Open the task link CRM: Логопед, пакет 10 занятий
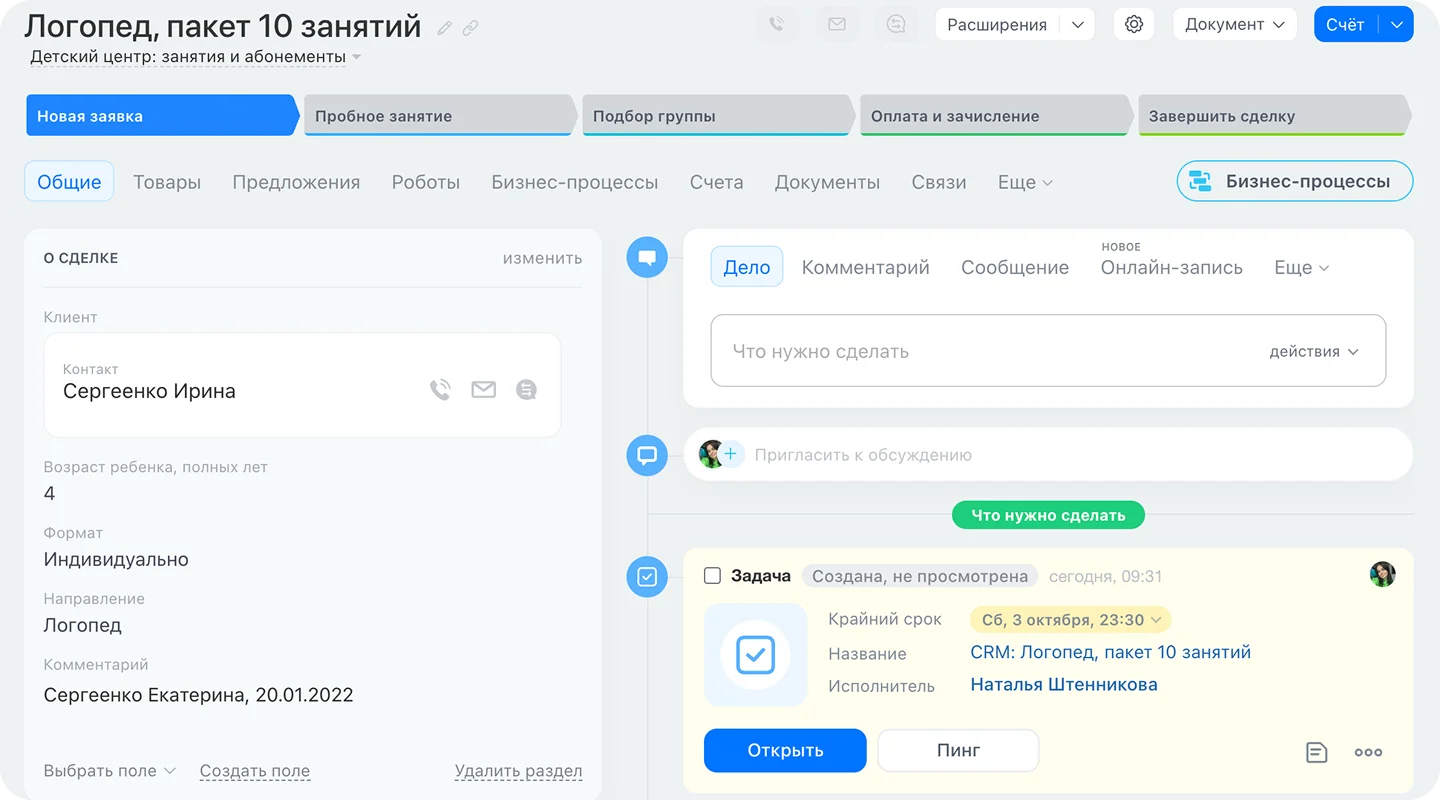1440x800 pixels. pyautogui.click(x=1111, y=652)
